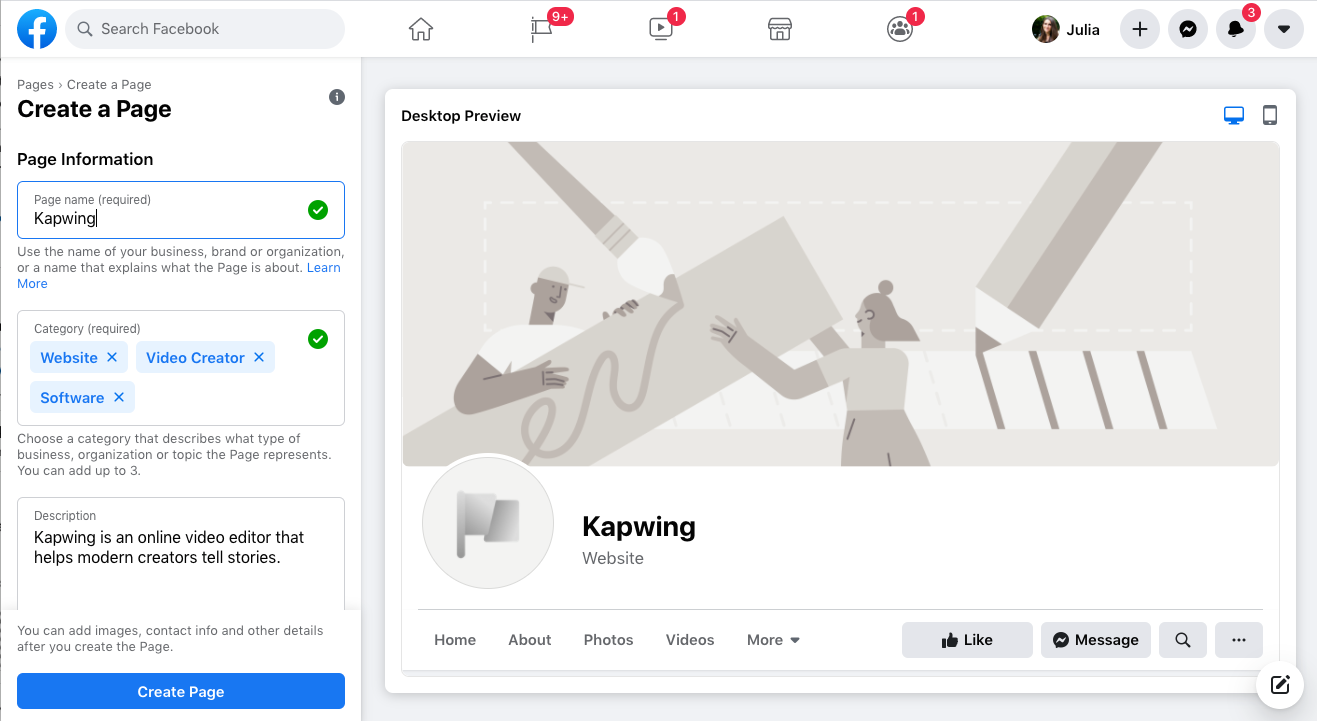
Task: Click the cover photo illustration
Action: (841, 304)
